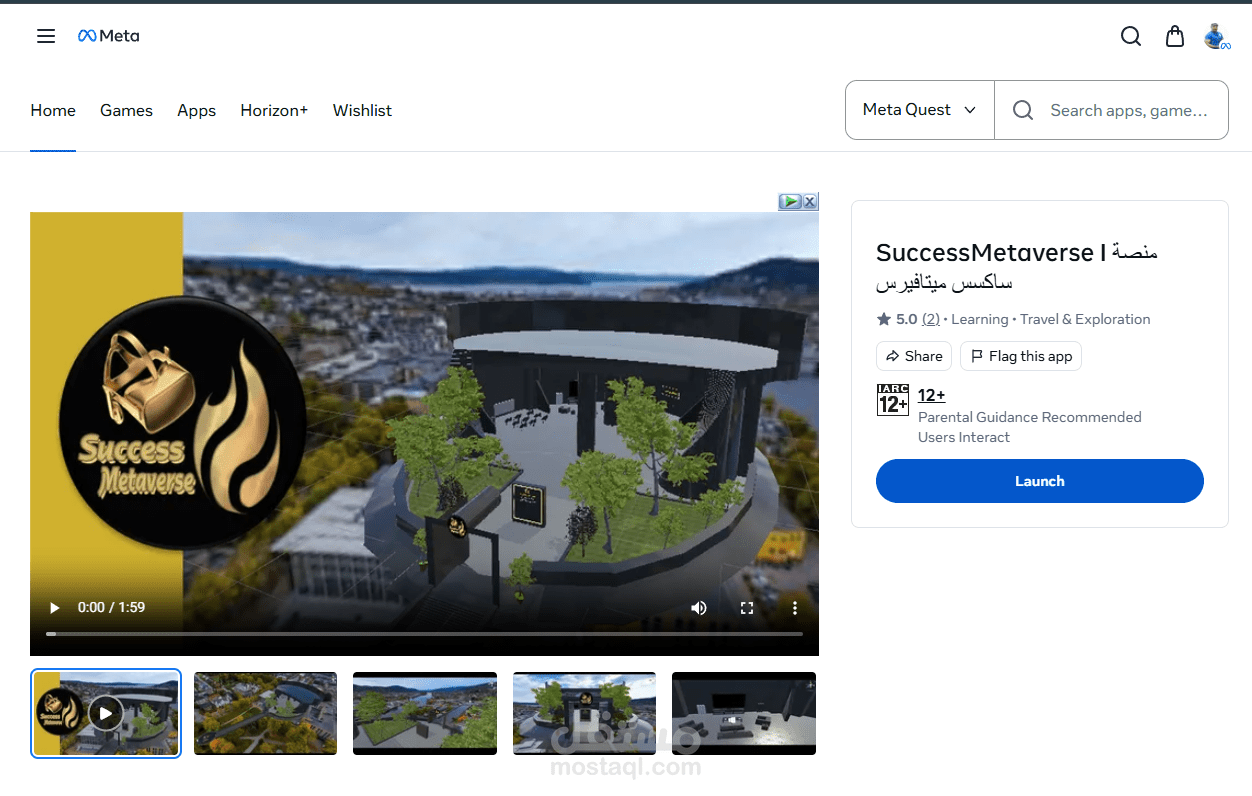Open the search magnifier in header
Screen dimensions: 1252x796
(x=1131, y=36)
